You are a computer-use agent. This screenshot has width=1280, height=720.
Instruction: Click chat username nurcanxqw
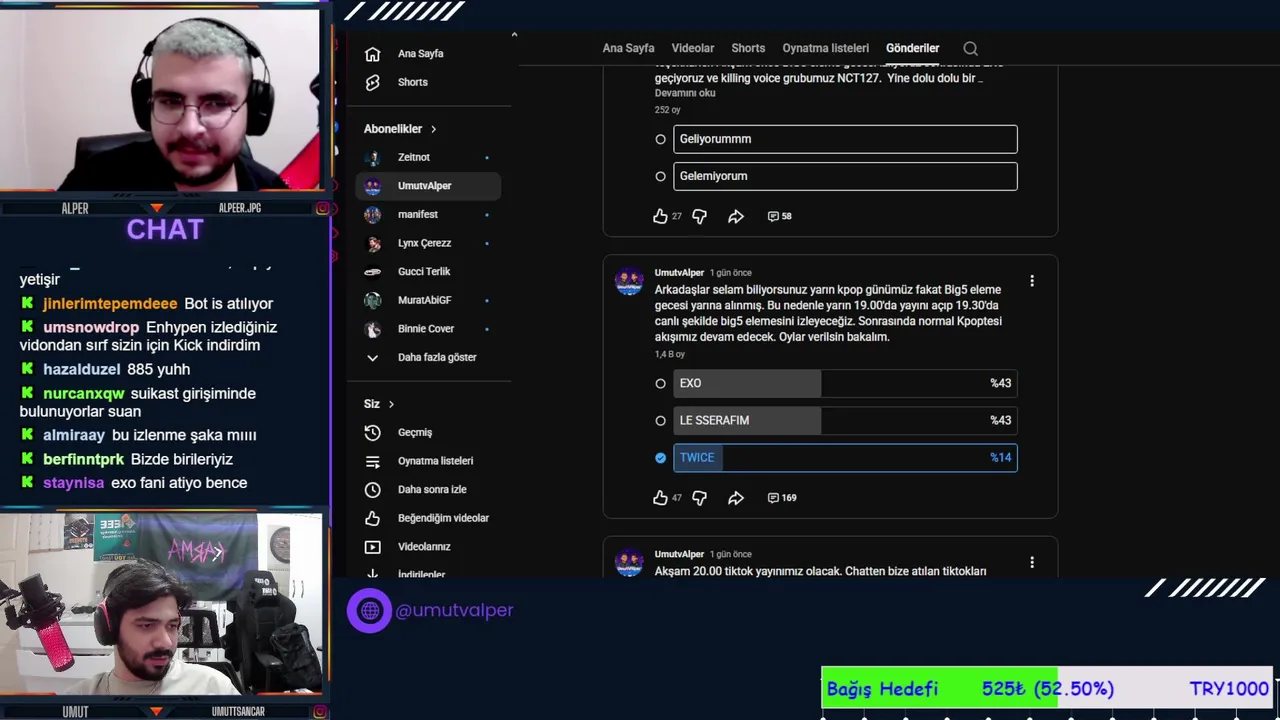84,393
